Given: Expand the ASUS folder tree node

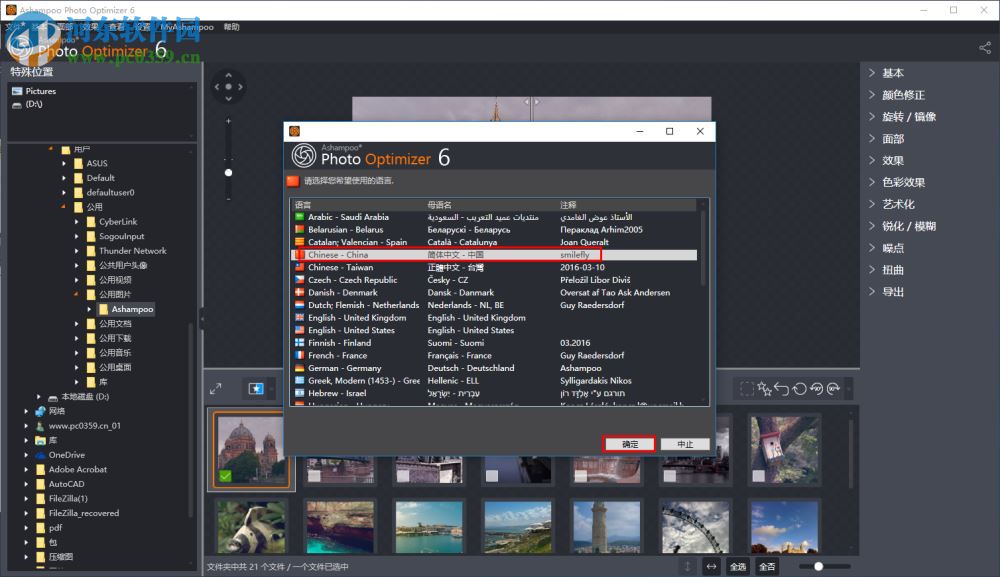Looking at the screenshot, I should (64, 163).
